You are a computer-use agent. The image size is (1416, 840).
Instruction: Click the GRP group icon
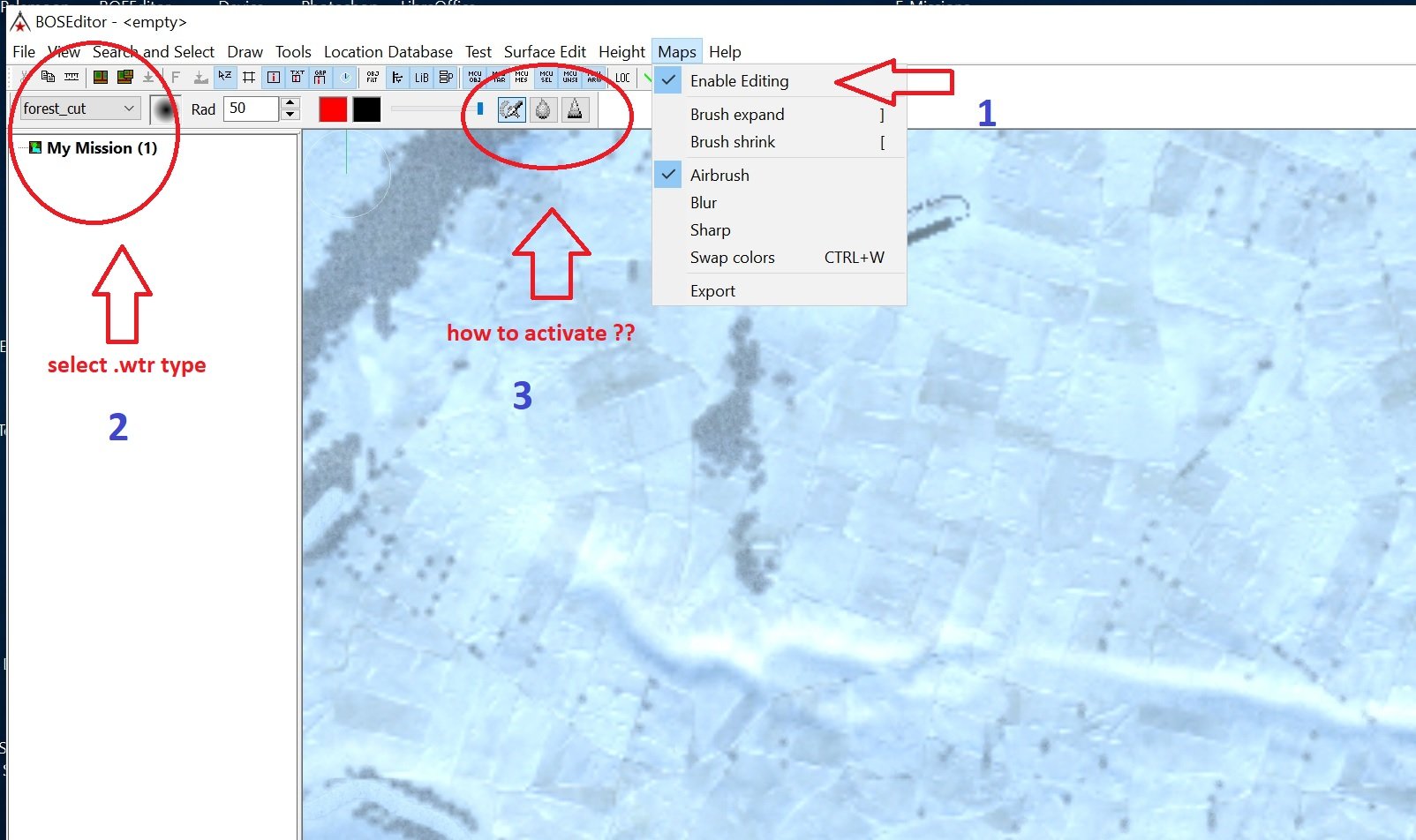pyautogui.click(x=320, y=78)
